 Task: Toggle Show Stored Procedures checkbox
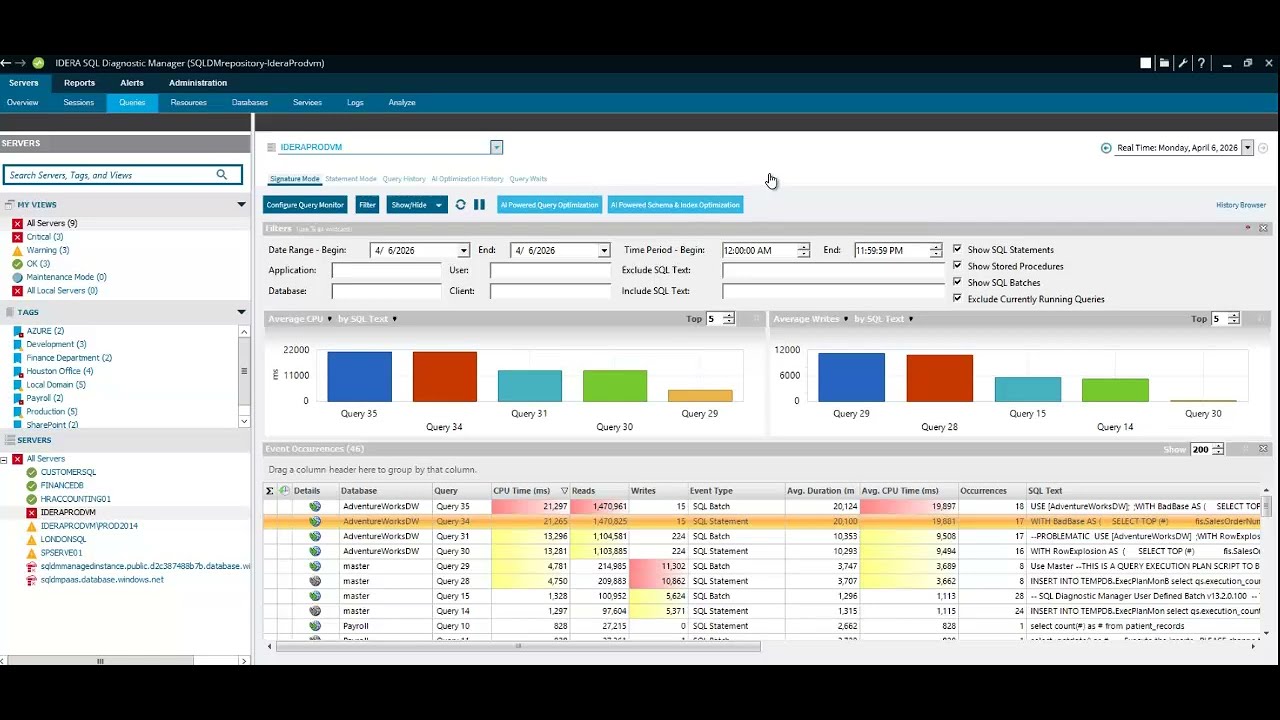(957, 266)
